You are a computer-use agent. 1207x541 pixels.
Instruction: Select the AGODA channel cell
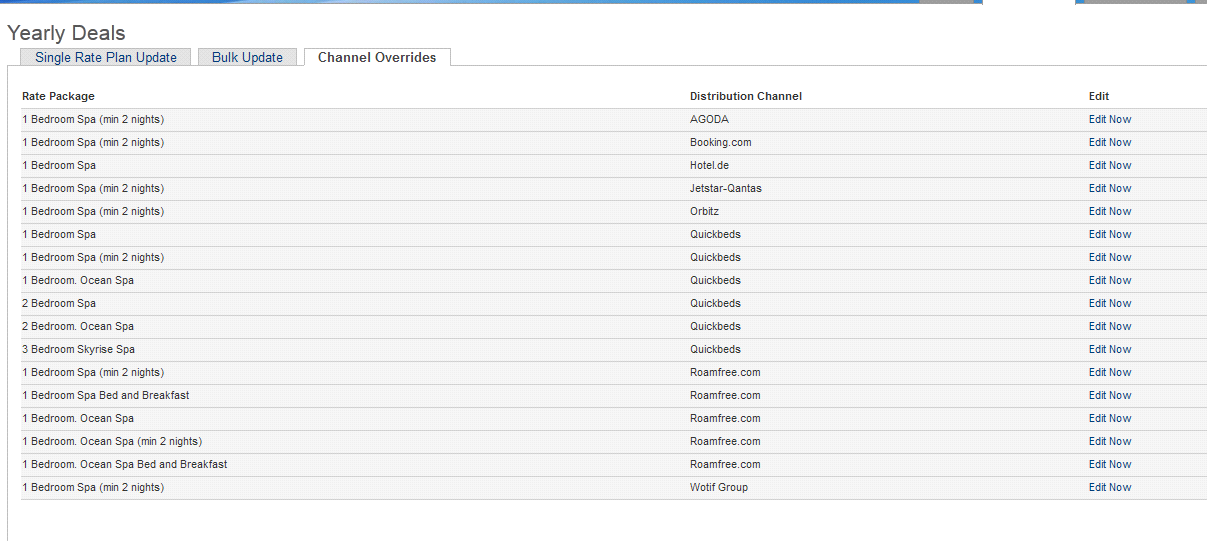click(x=709, y=119)
